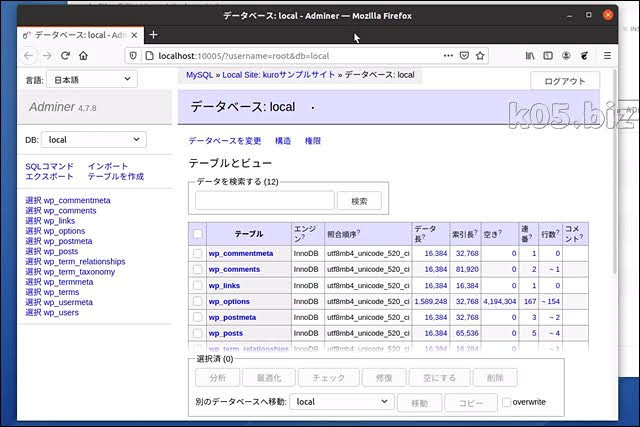640x427 pixels.
Task: Click the 分析 analyze button
Action: coord(218,378)
